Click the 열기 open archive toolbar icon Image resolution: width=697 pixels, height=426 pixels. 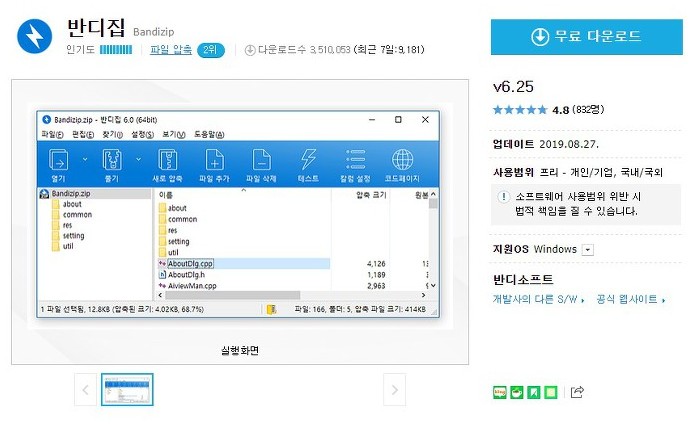click(58, 160)
